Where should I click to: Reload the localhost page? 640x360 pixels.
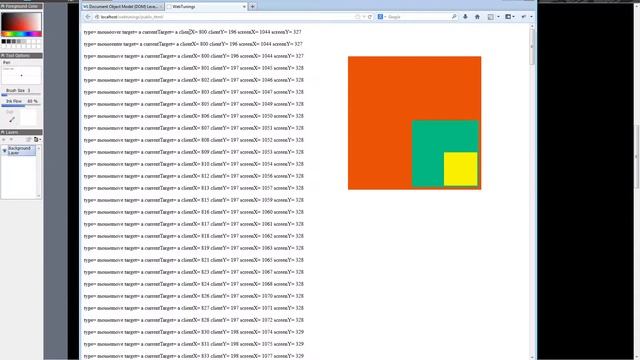pos(370,17)
